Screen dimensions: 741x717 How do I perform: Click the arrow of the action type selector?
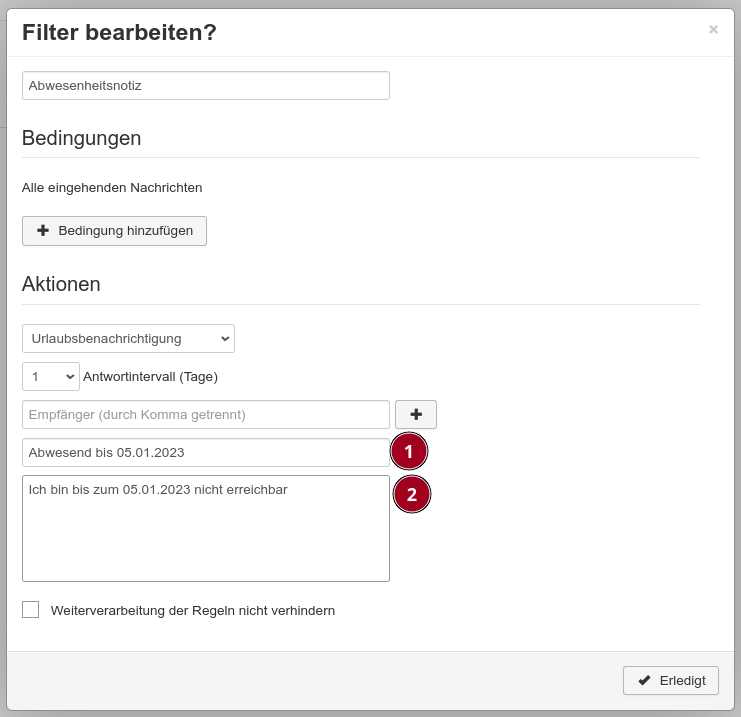225,338
